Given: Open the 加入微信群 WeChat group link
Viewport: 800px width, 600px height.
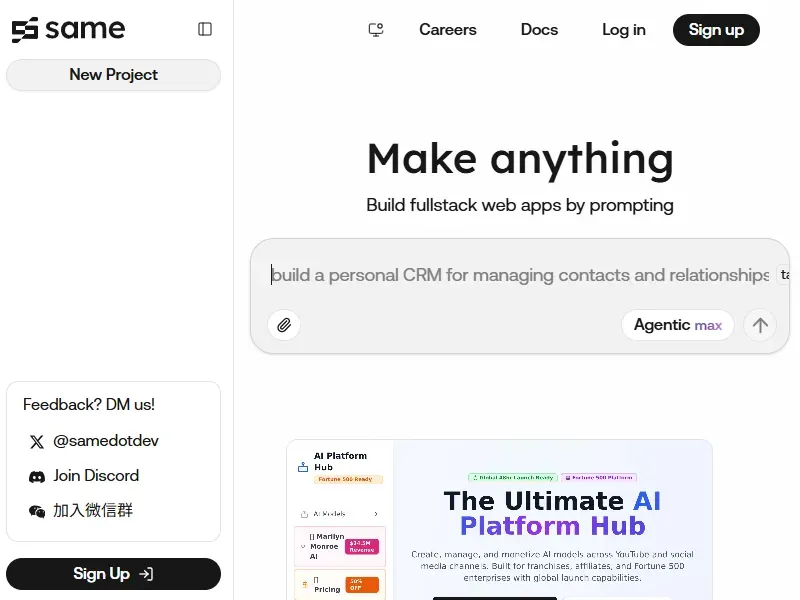Looking at the screenshot, I should coord(93,511).
